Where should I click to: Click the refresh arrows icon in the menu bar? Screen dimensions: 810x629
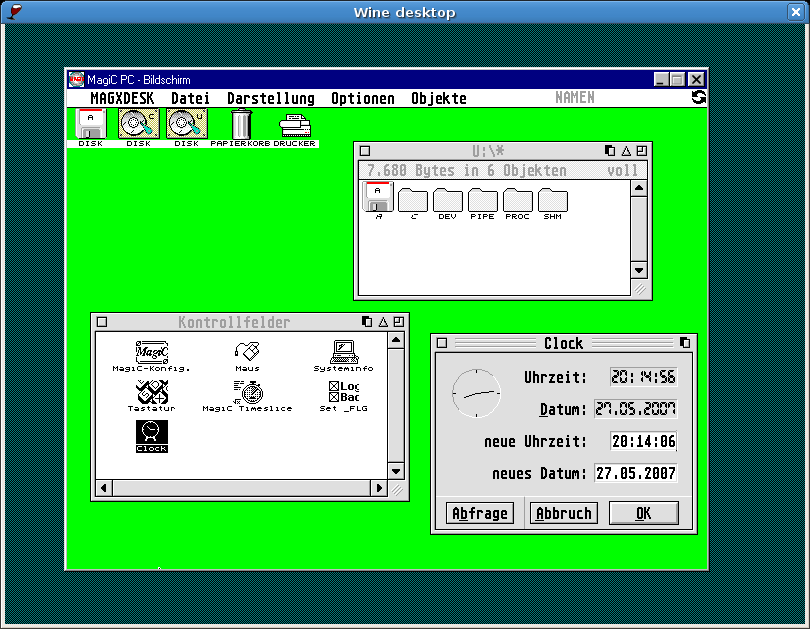(698, 97)
